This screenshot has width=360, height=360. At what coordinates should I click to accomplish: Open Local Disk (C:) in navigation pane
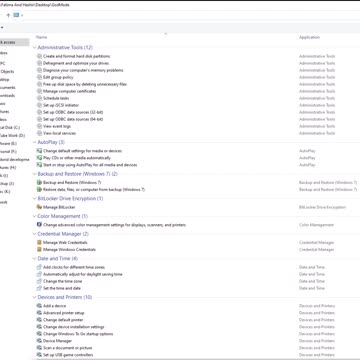tap(10, 128)
